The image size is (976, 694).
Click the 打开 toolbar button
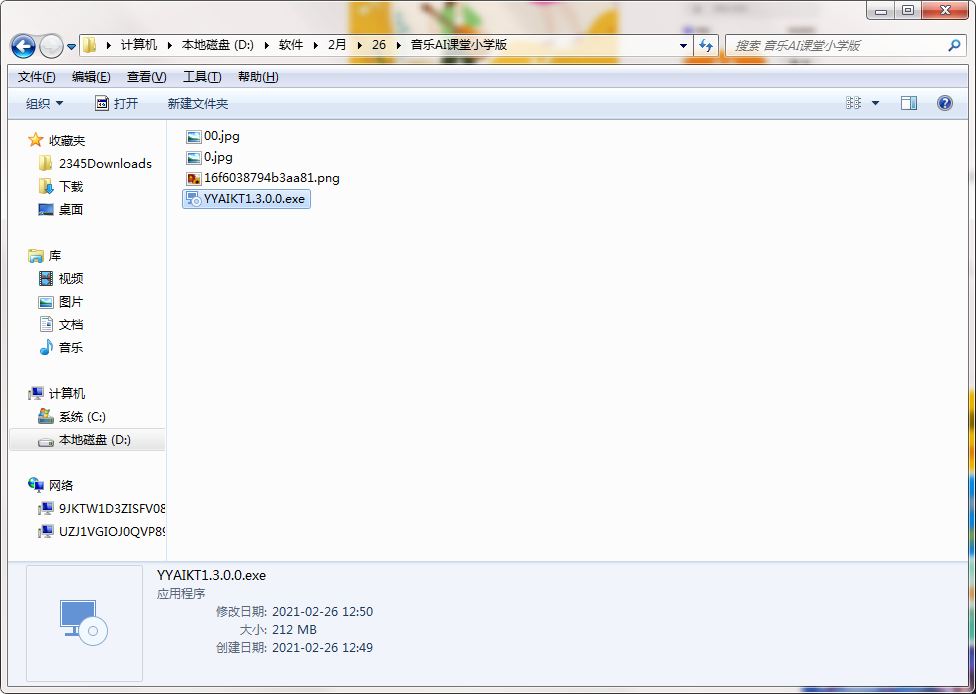click(x=116, y=103)
